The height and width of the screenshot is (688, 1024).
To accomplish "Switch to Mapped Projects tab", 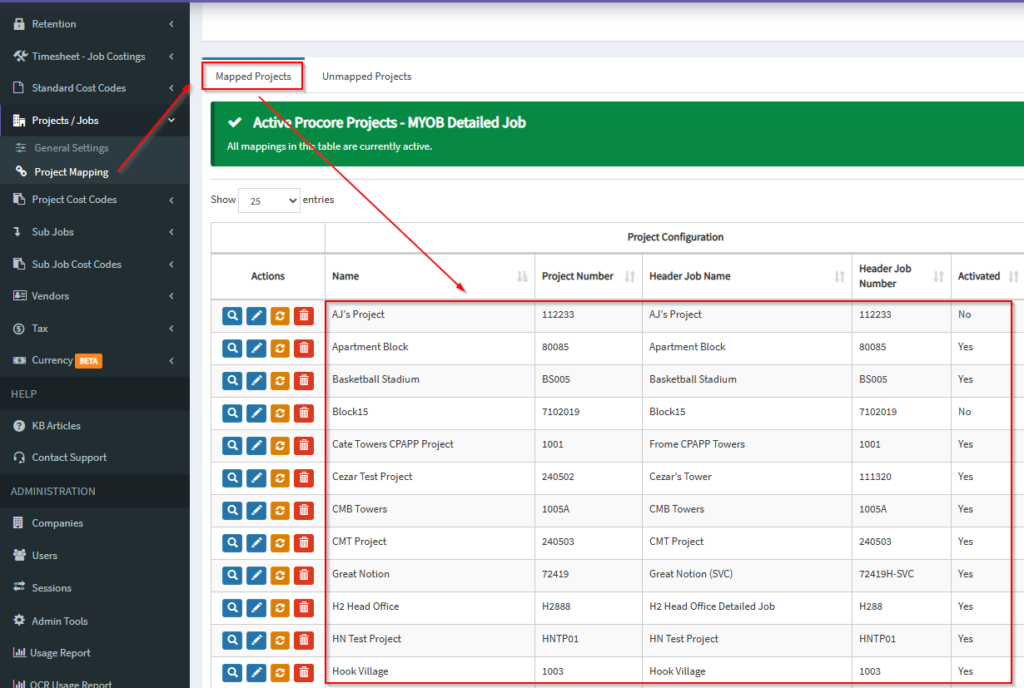I will coord(253,76).
